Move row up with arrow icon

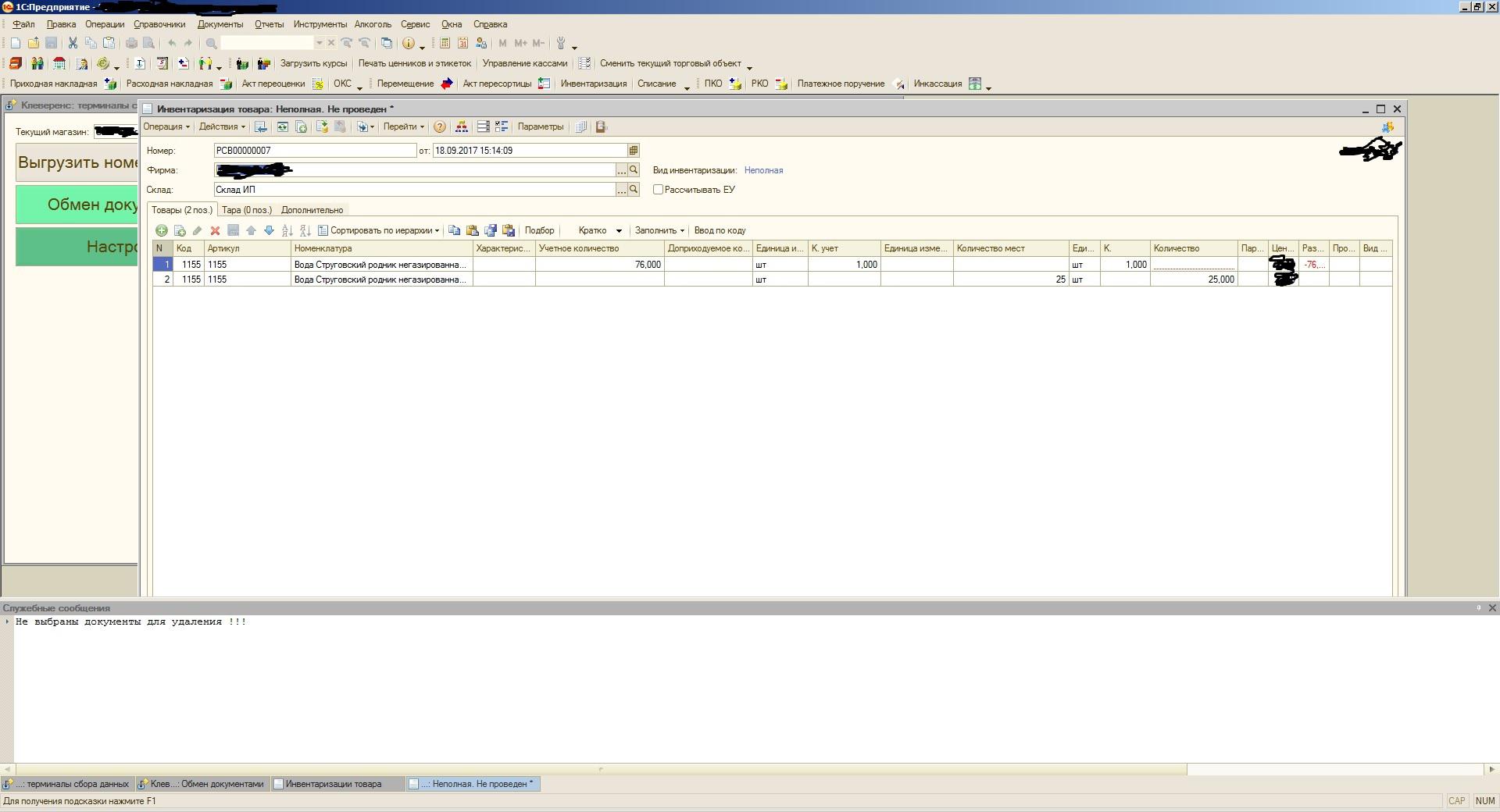pyautogui.click(x=251, y=230)
